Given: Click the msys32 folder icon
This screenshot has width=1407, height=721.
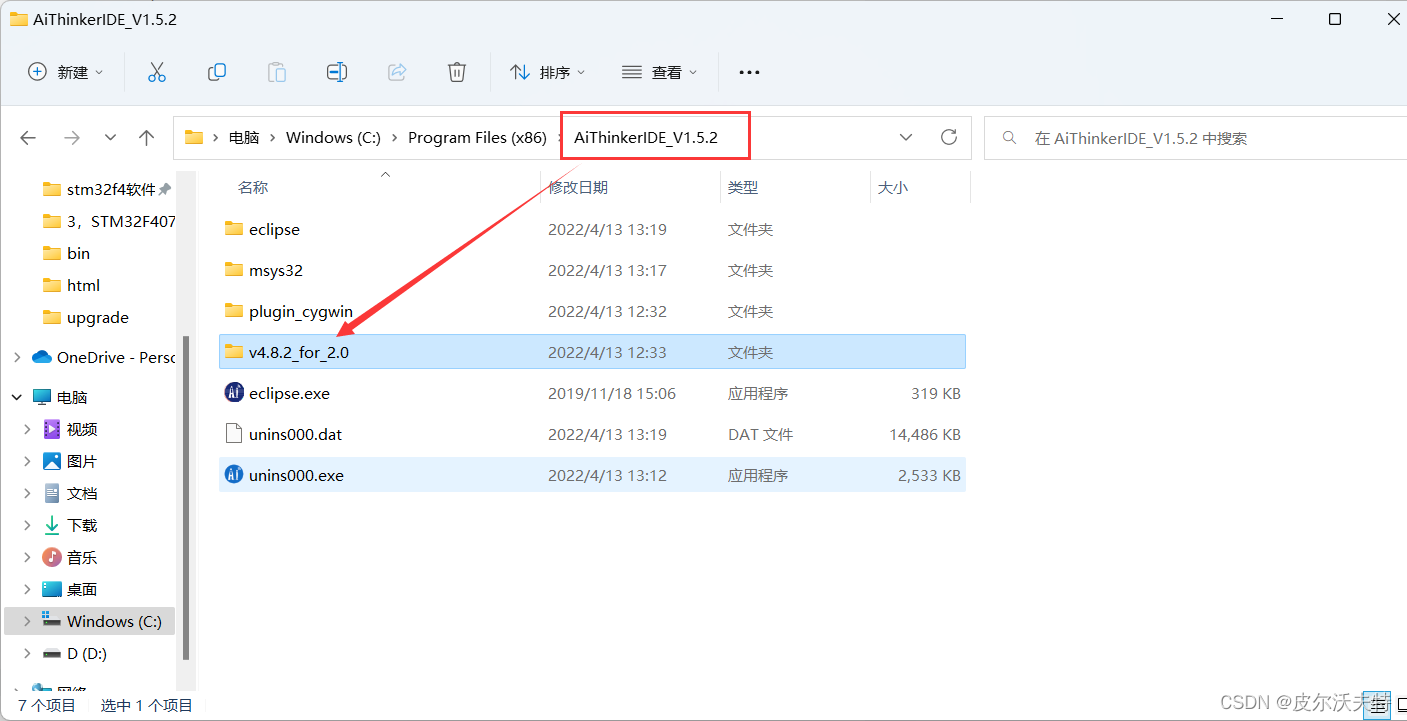Looking at the screenshot, I should coord(234,270).
